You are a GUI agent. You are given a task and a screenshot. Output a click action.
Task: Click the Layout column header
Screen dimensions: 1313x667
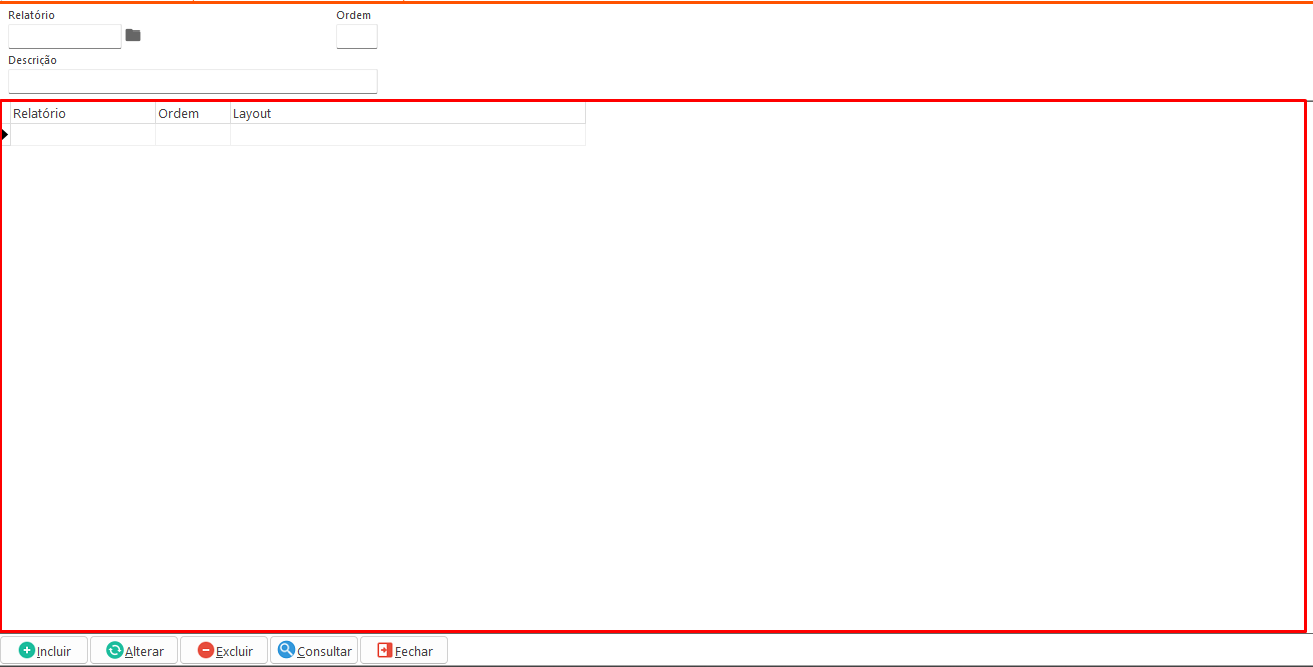407,114
